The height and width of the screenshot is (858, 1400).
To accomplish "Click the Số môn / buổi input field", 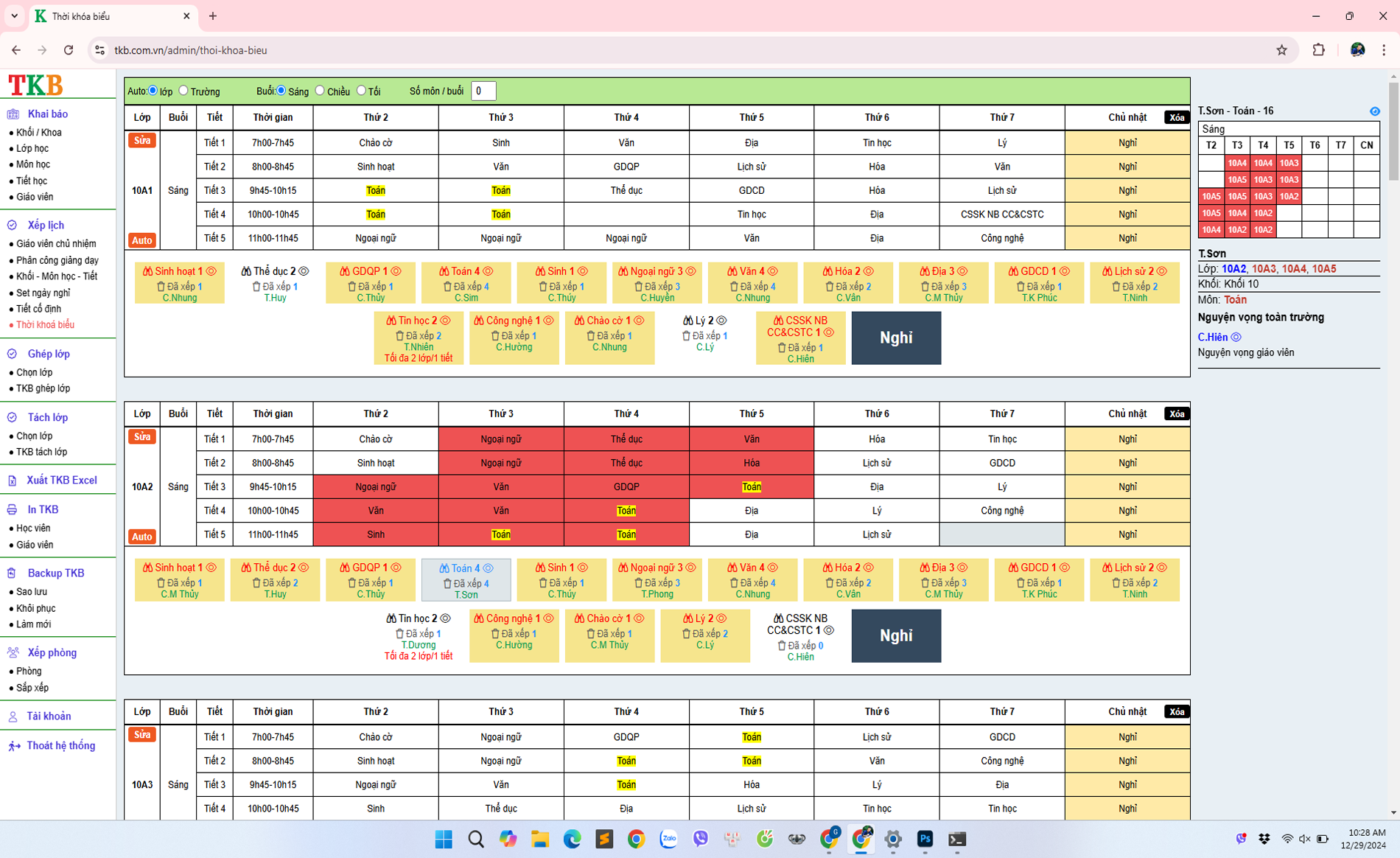I will (483, 91).
